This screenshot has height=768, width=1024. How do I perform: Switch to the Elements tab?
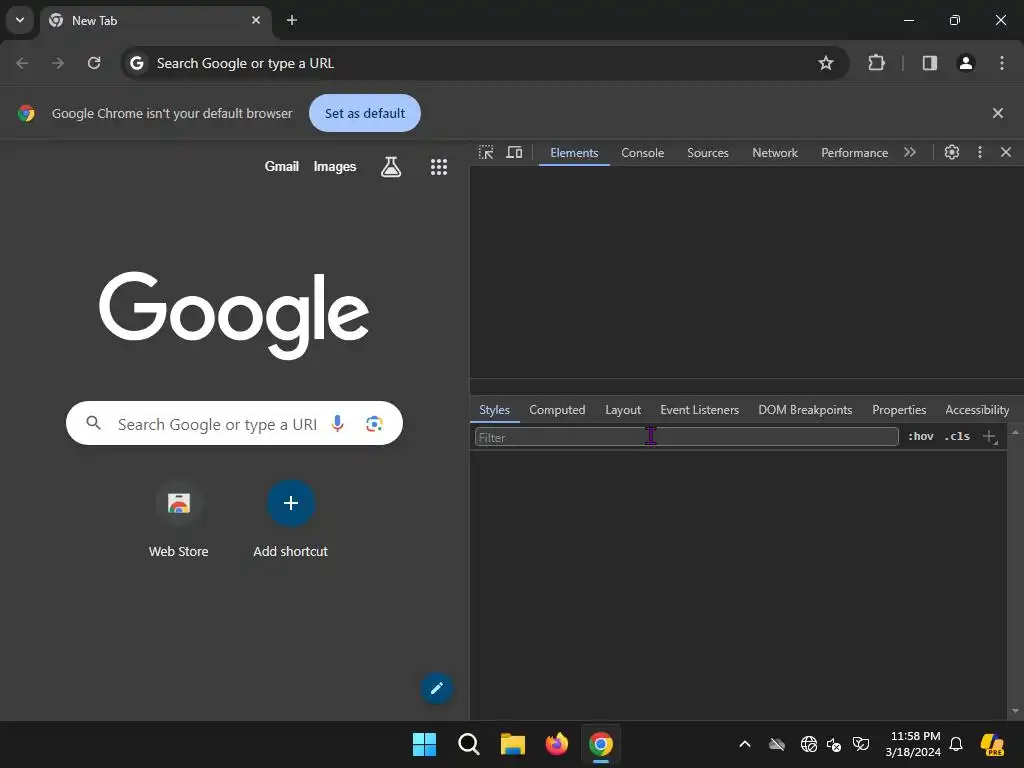point(574,153)
